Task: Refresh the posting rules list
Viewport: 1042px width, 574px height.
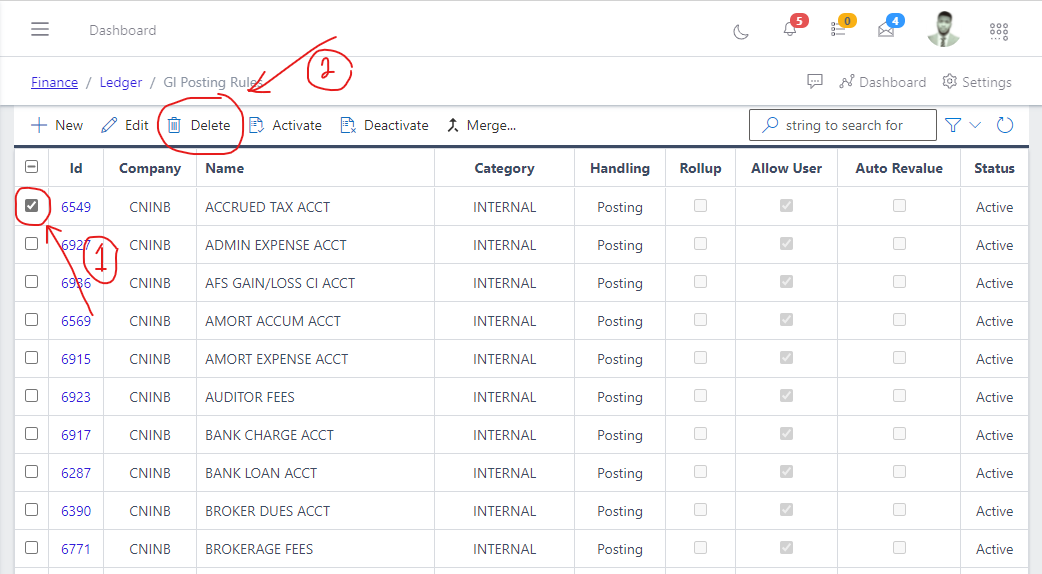Action: click(1005, 125)
